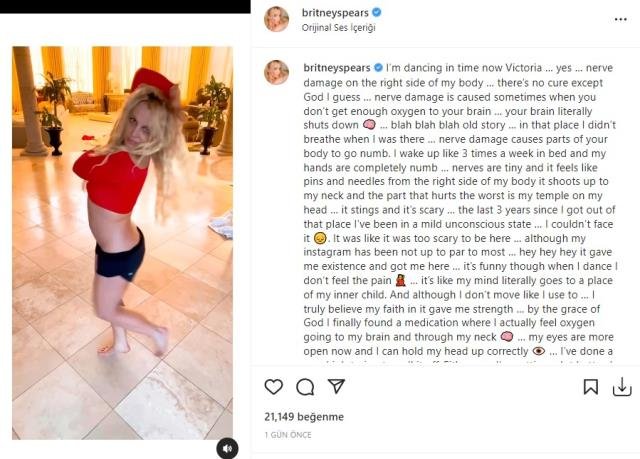Open britneyspears username in the caption

click(x=337, y=68)
